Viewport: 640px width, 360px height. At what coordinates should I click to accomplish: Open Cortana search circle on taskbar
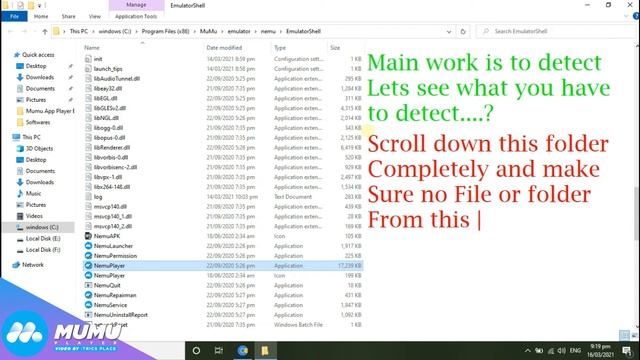coord(196,351)
